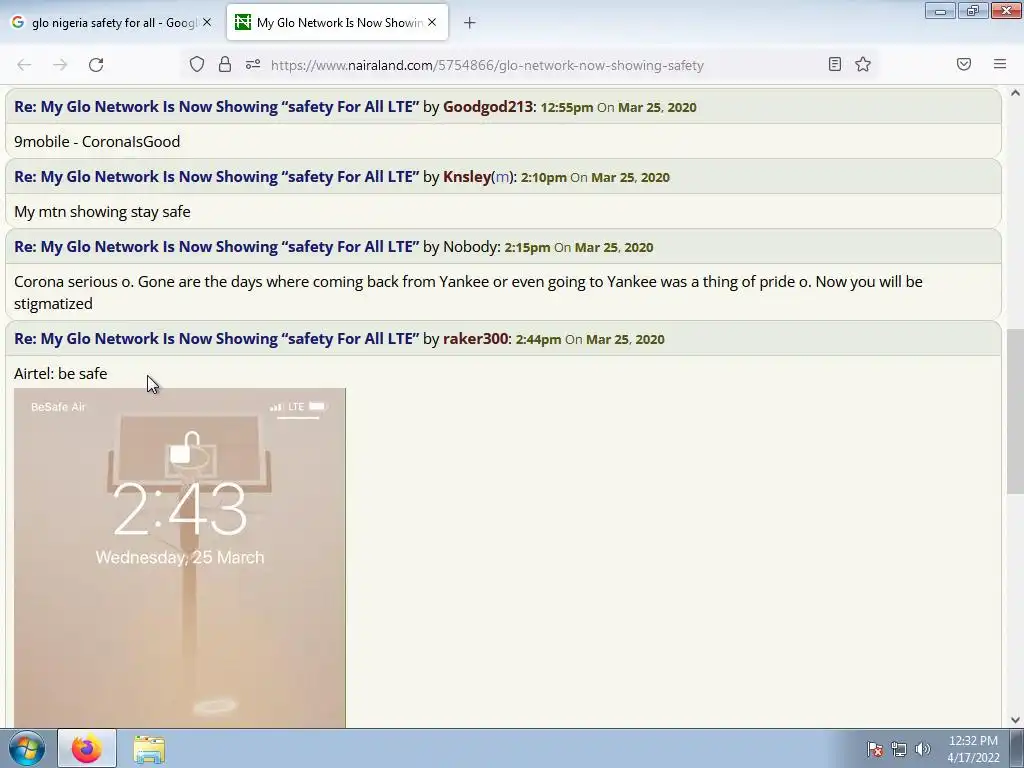Click the '9mobile - CoronaIsGood' post text
Screen dimensions: 1024x768
click(97, 142)
